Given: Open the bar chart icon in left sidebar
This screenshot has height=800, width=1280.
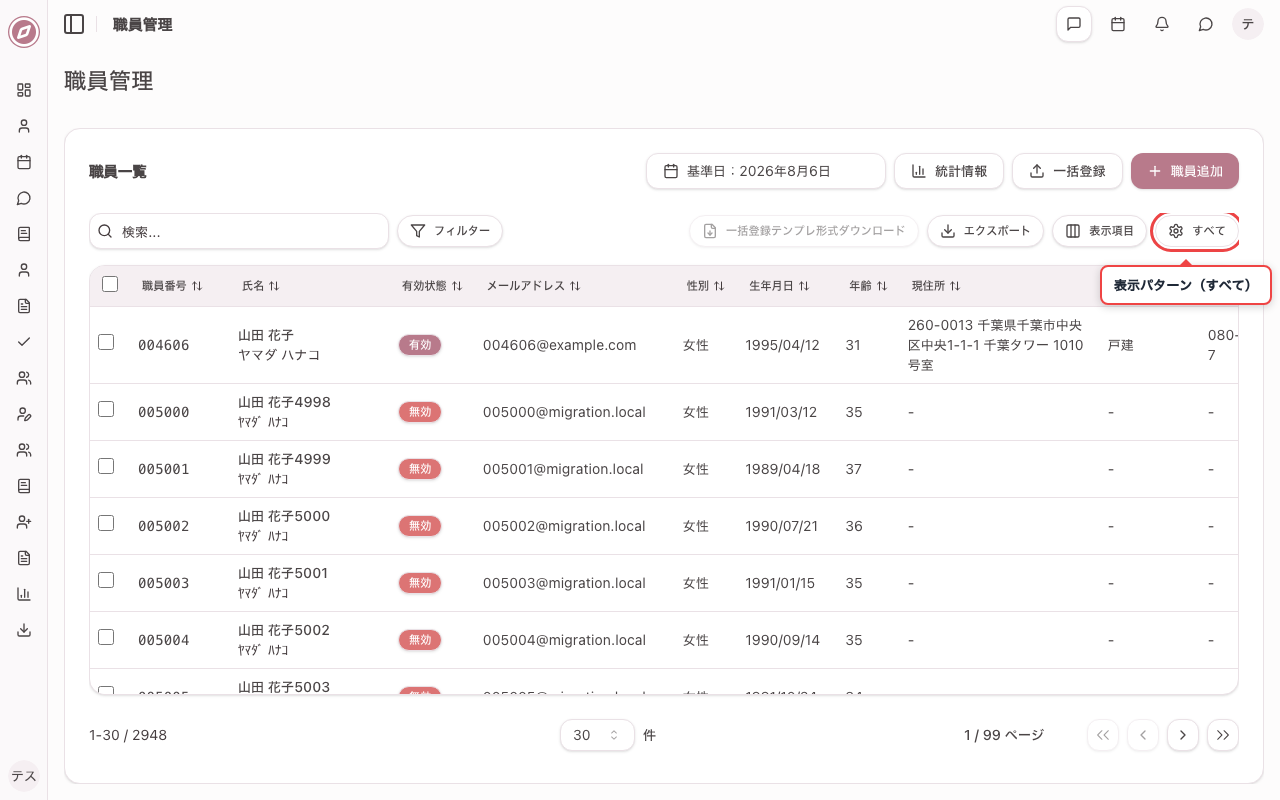Looking at the screenshot, I should 24,594.
